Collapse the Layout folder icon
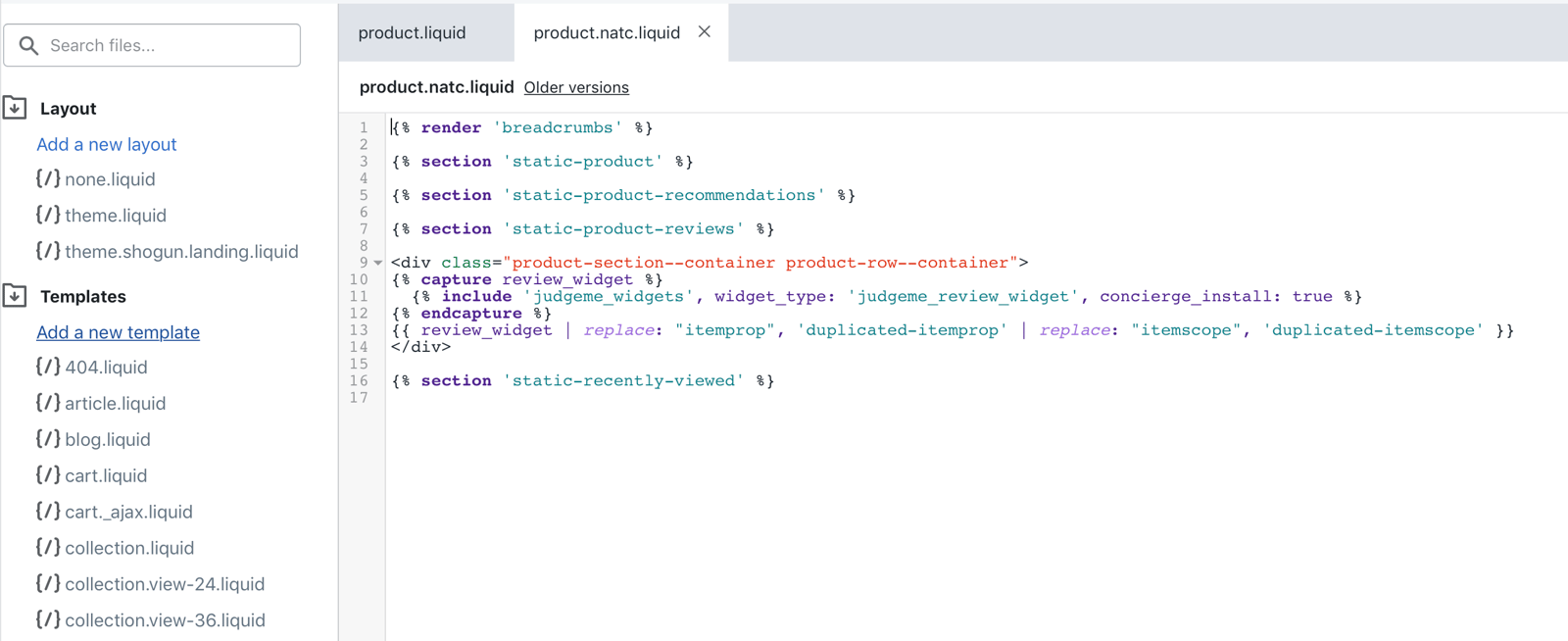This screenshot has height=641, width=1568. click(15, 108)
